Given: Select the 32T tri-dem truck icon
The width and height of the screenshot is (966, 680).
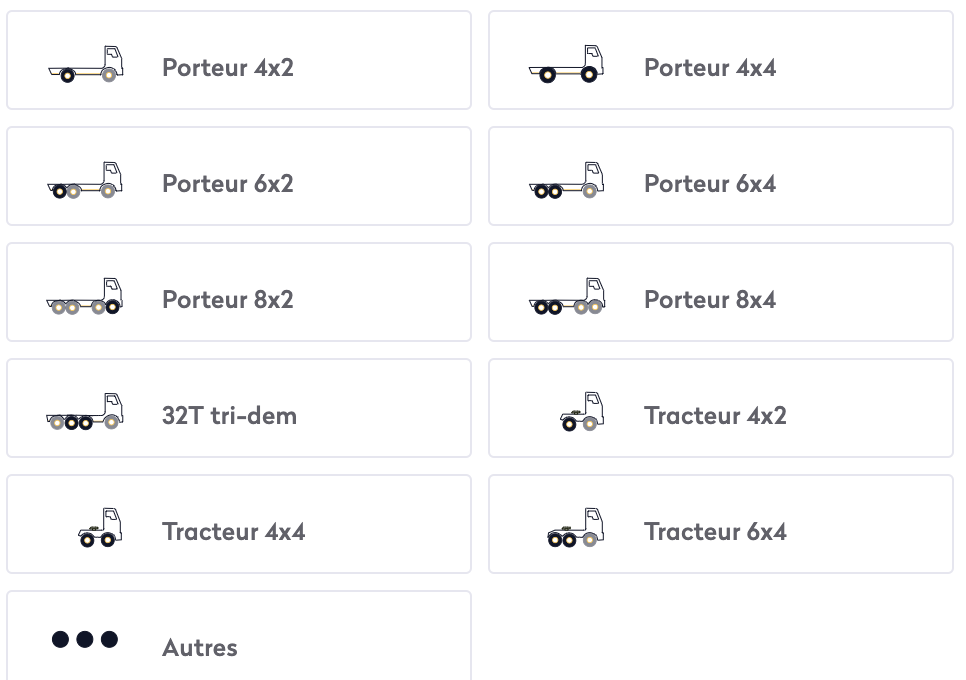Looking at the screenshot, I should pos(86,412).
